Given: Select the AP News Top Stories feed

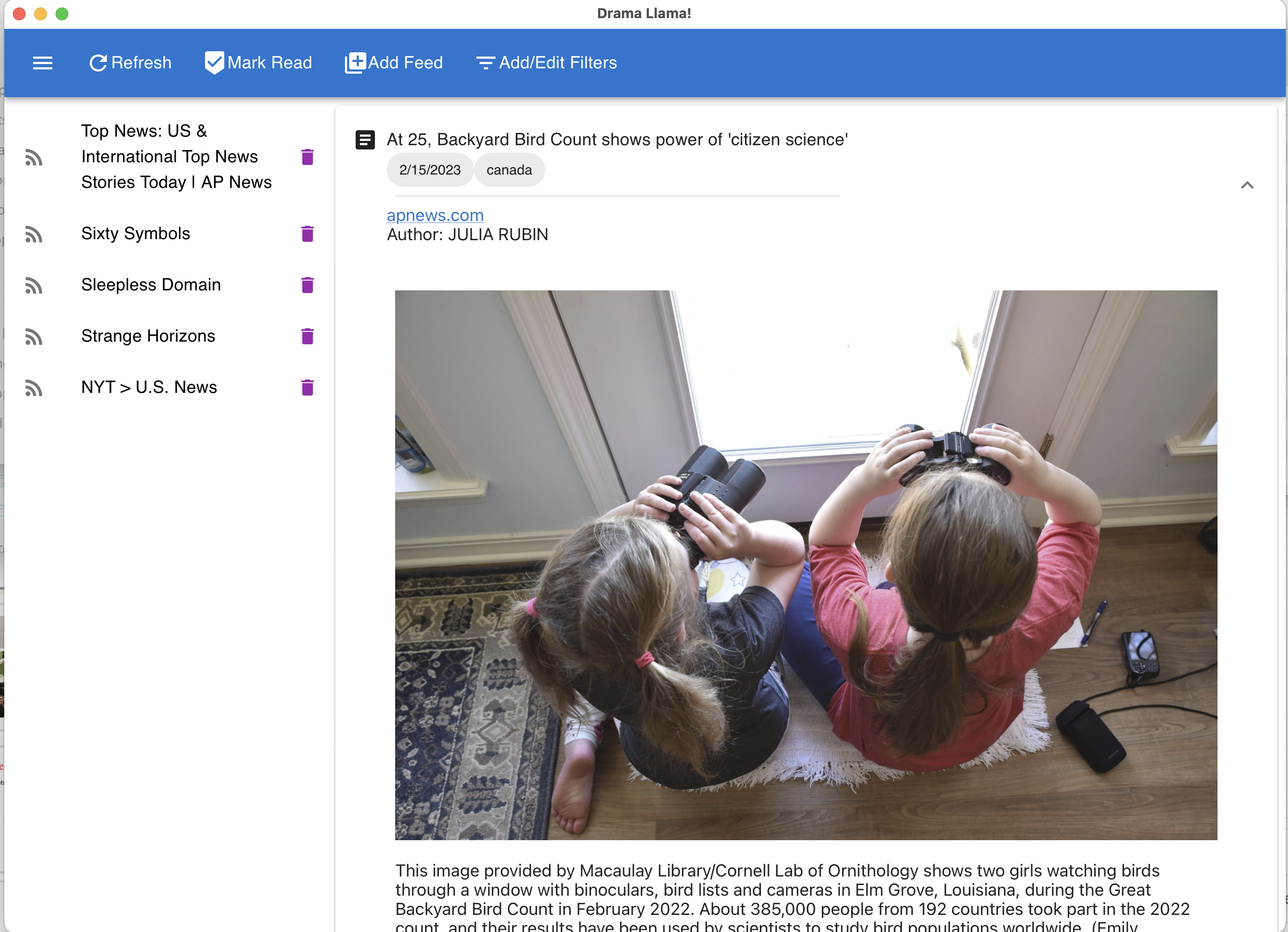Looking at the screenshot, I should (x=176, y=156).
